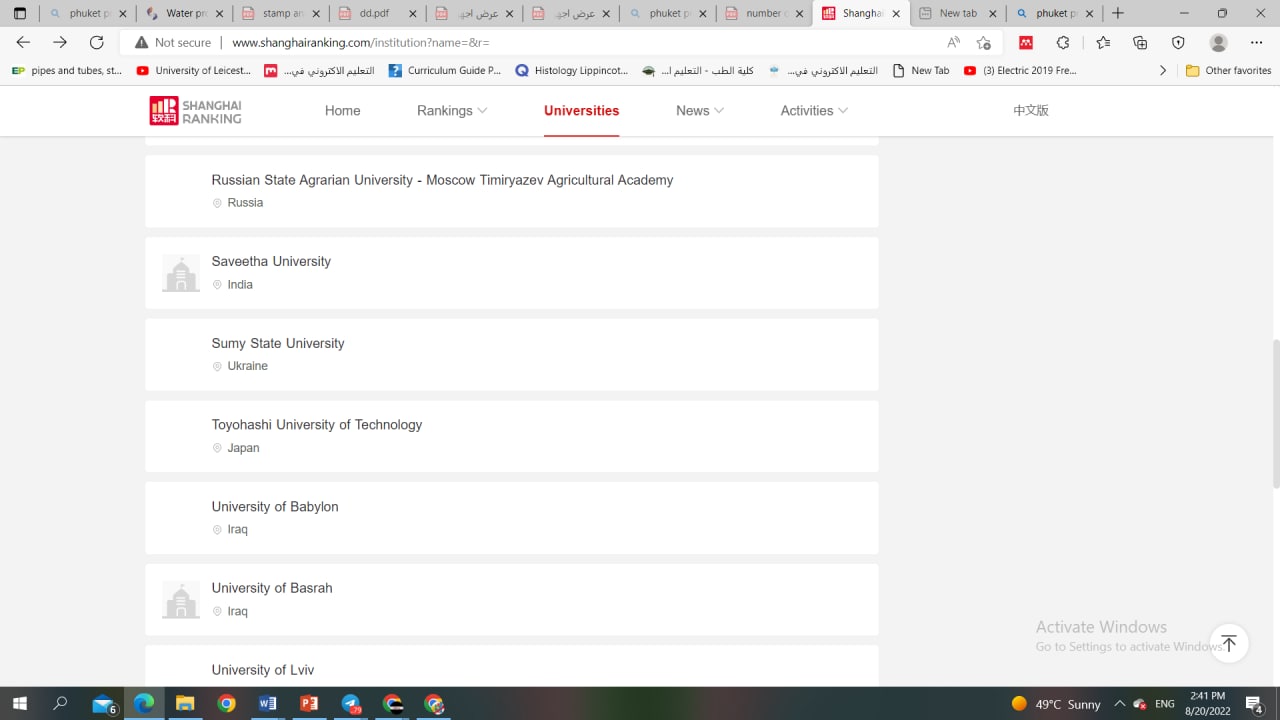Image resolution: width=1280 pixels, height=720 pixels.
Task: Go to the Home menu item
Action: coord(342,111)
